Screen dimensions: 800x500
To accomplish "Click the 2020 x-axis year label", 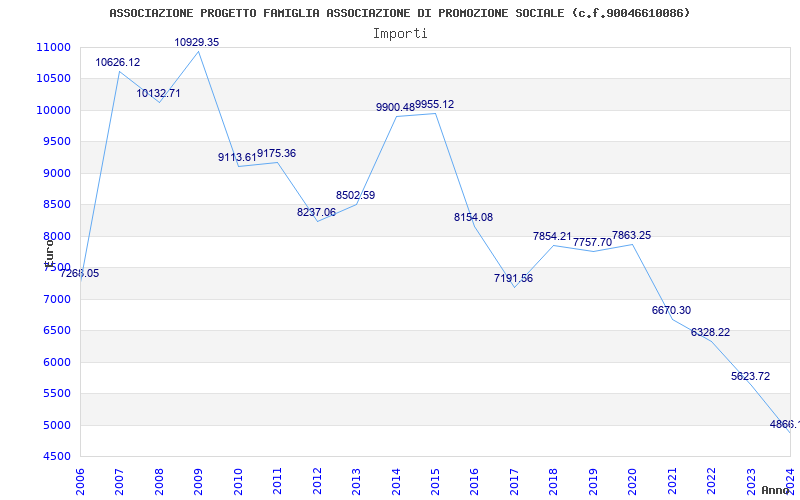I will tap(632, 481).
